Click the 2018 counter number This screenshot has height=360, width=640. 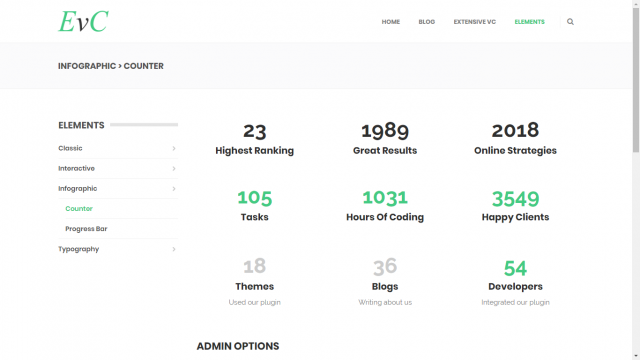pos(515,130)
